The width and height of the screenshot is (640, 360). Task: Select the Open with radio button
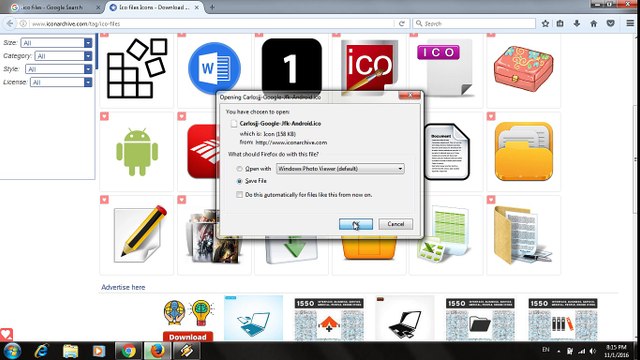coord(240,169)
